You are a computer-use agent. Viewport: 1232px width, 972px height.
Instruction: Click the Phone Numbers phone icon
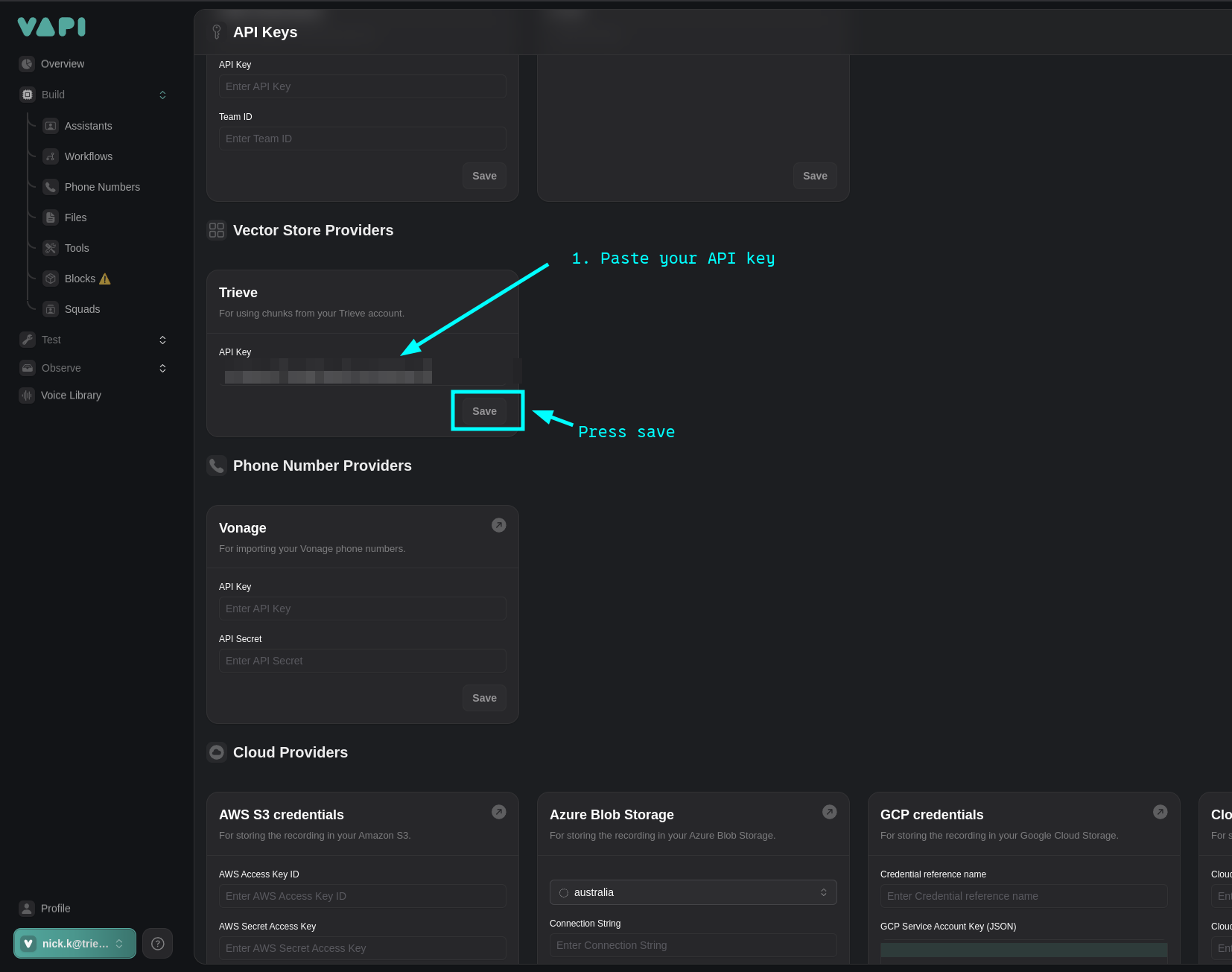[x=51, y=187]
